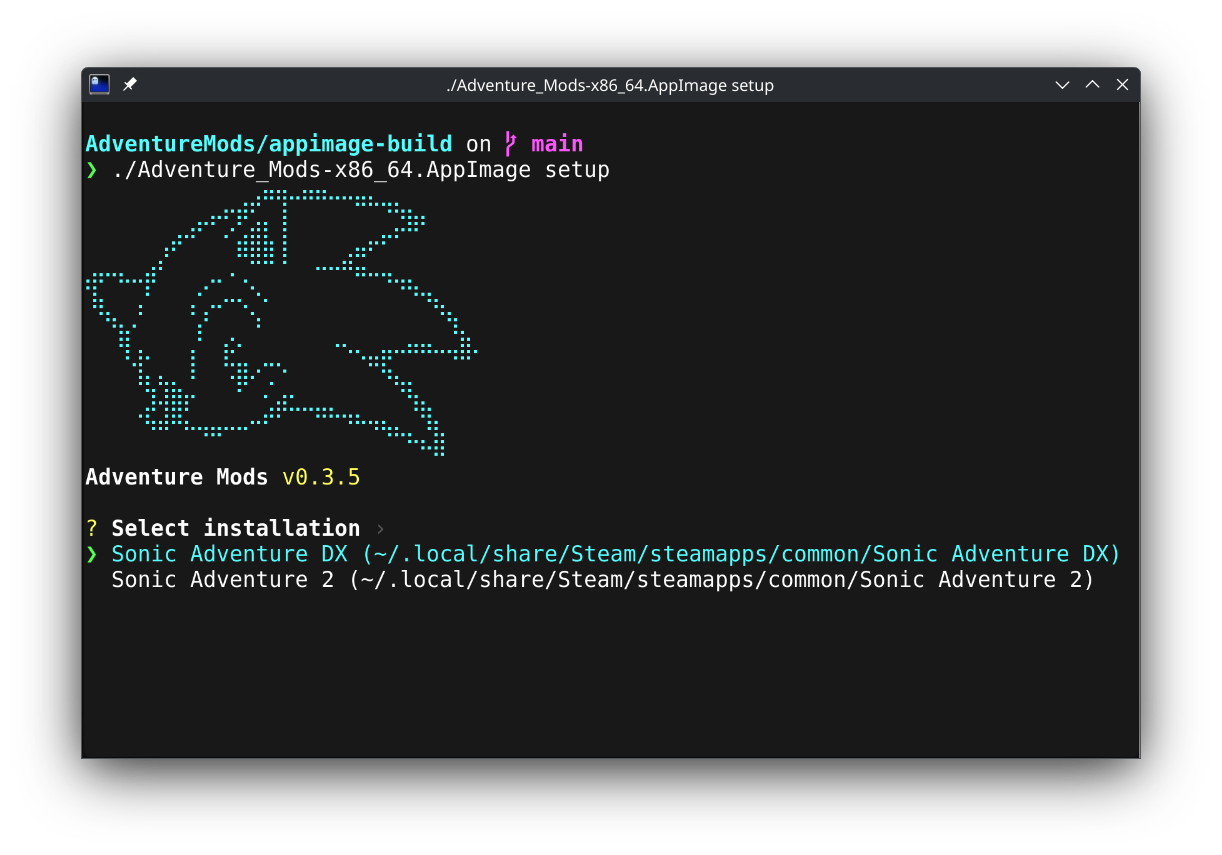Viewport: 1222px width, 855px height.
Task: Minimize the terminal window
Action: pos(1063,85)
